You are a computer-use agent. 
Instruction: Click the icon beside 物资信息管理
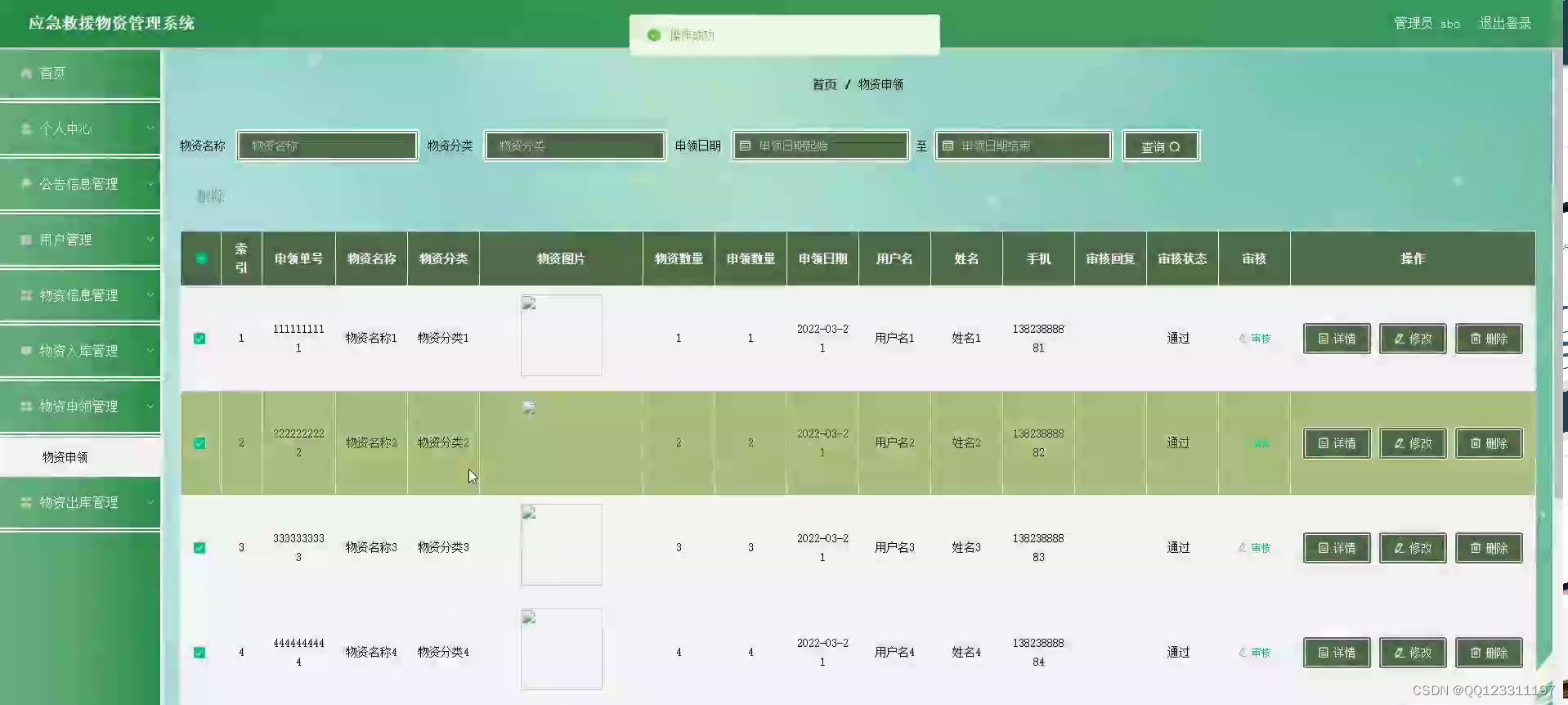coord(26,295)
